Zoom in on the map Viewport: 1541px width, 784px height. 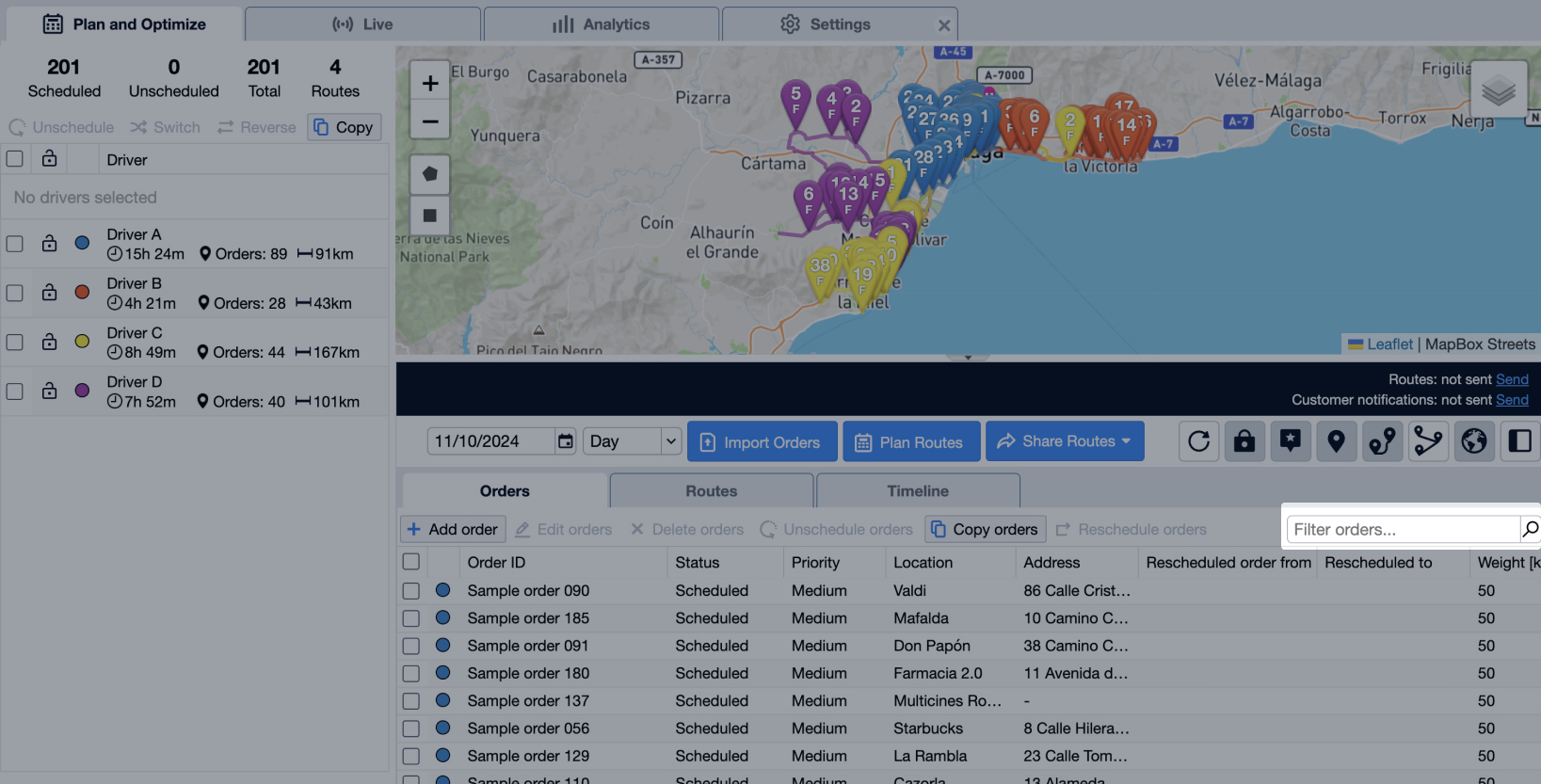coord(430,84)
